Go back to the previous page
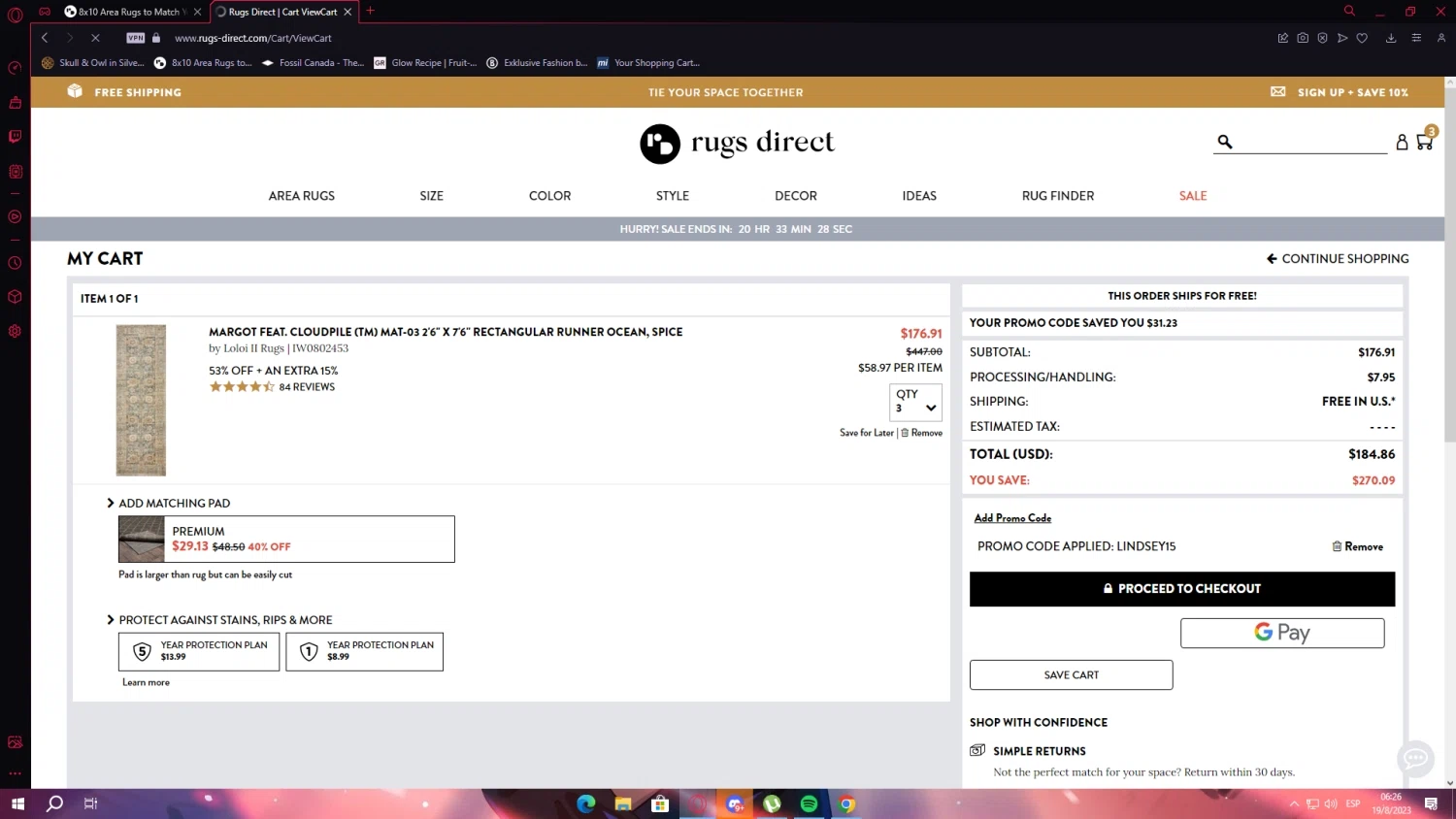 [45, 38]
